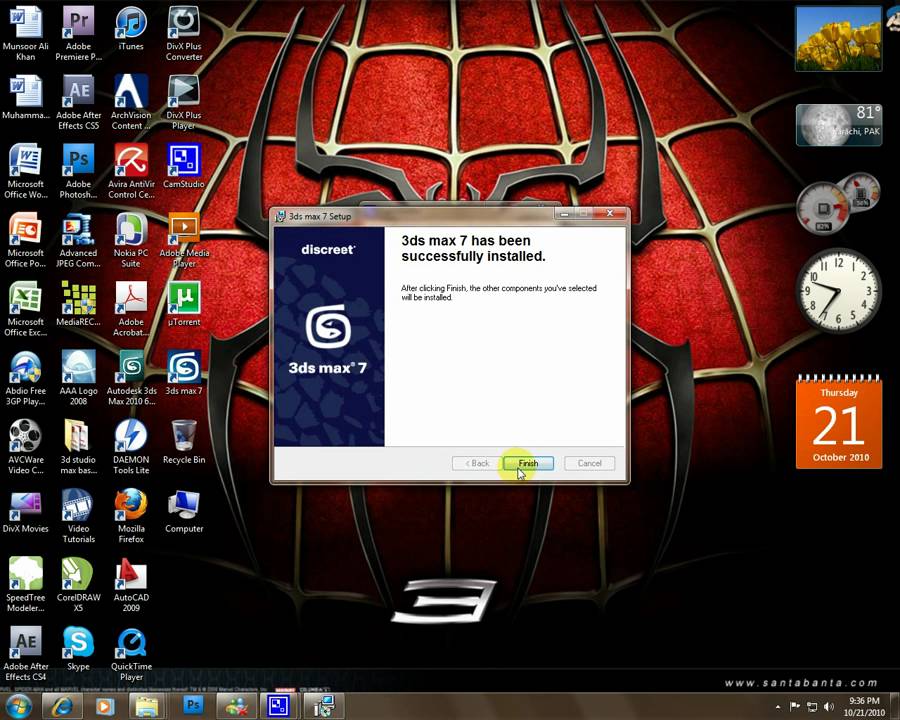Open the Adobe Premiere Pro desktop icon
The width and height of the screenshot is (900, 720).
tap(79, 33)
